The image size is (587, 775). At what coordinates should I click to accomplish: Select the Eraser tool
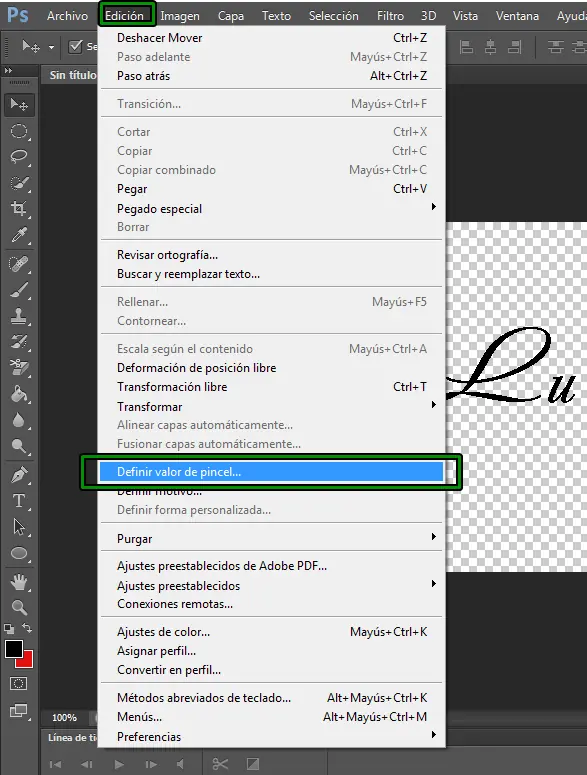tap(19, 367)
